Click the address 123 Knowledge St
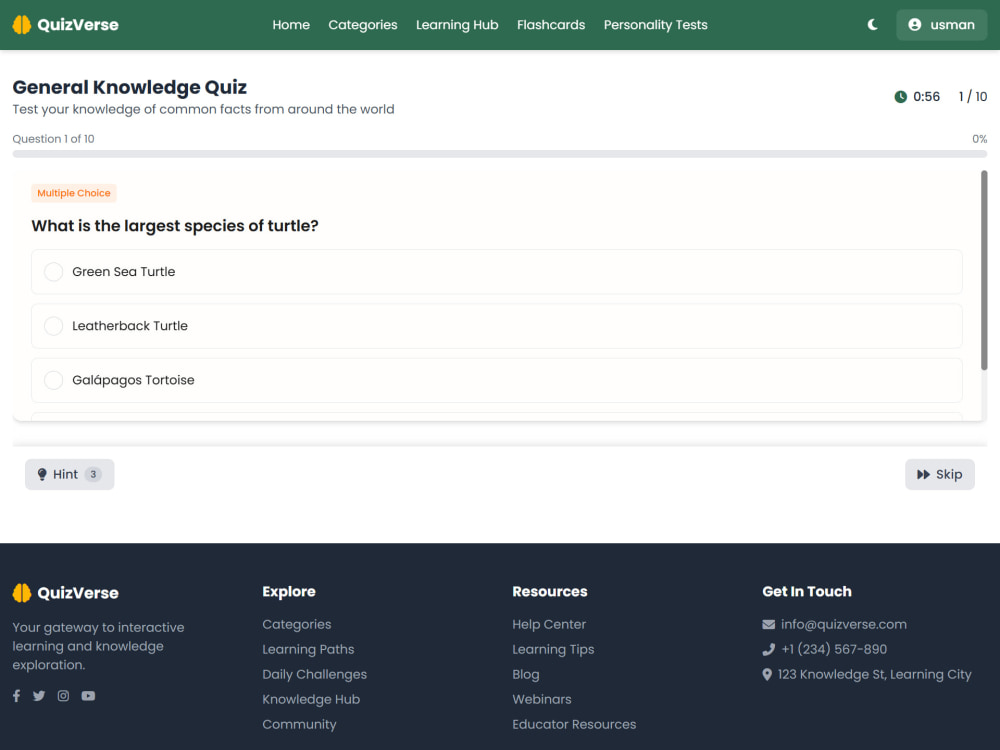Image resolution: width=1000 pixels, height=750 pixels. 874,674
